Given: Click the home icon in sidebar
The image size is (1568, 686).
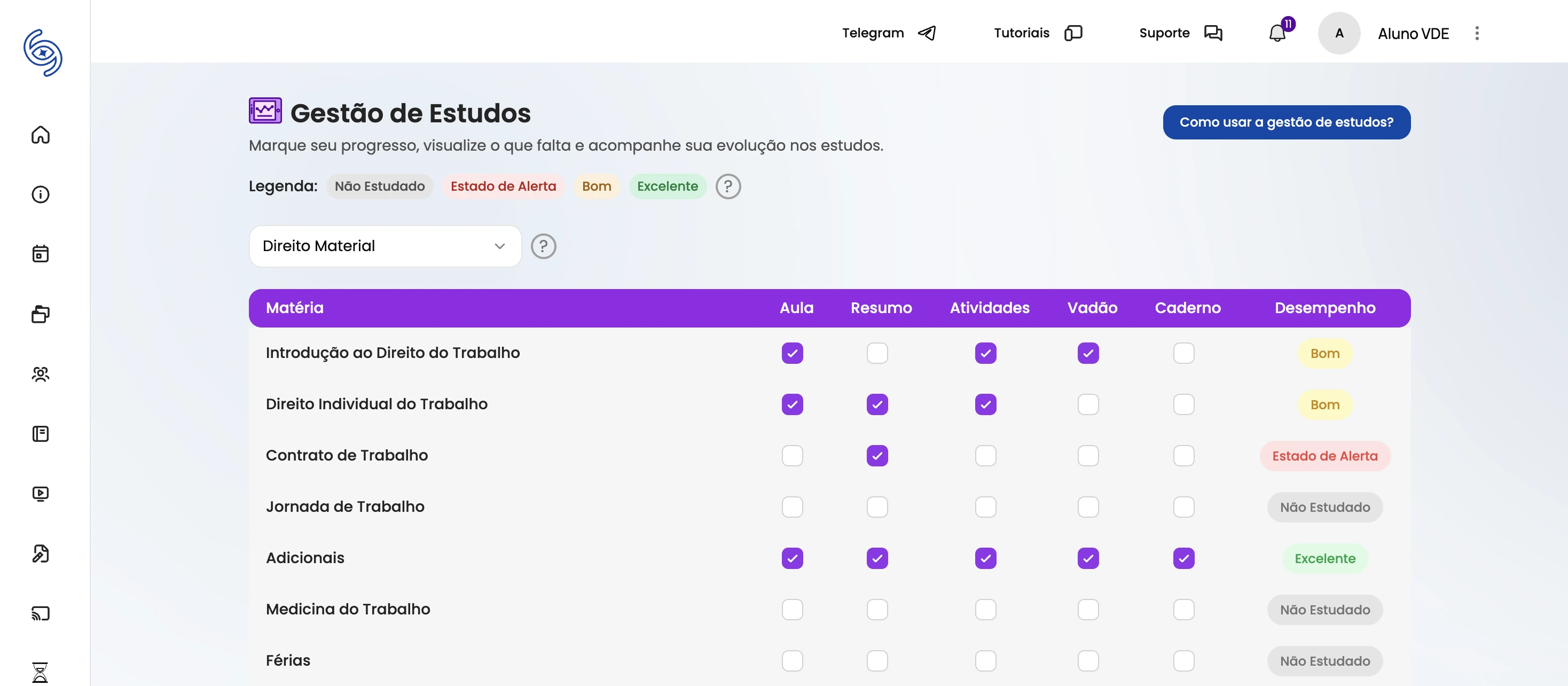Looking at the screenshot, I should coord(40,135).
